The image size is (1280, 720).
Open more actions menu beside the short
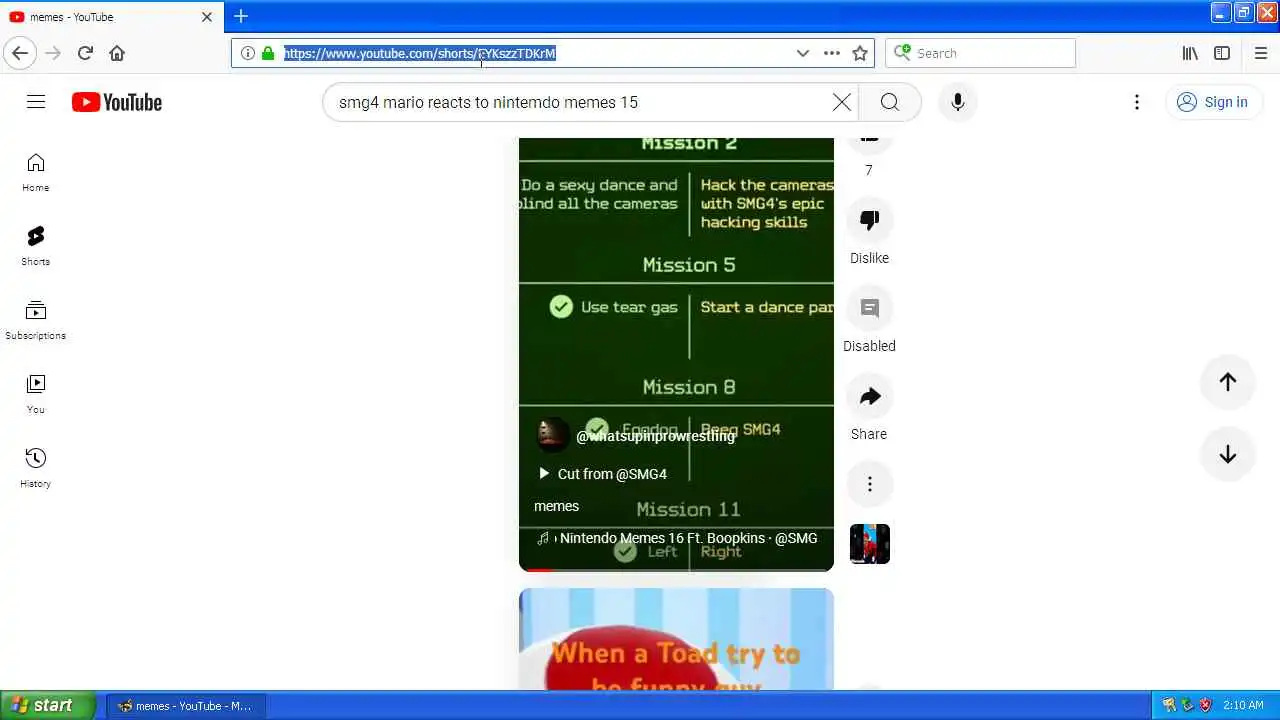tap(870, 484)
